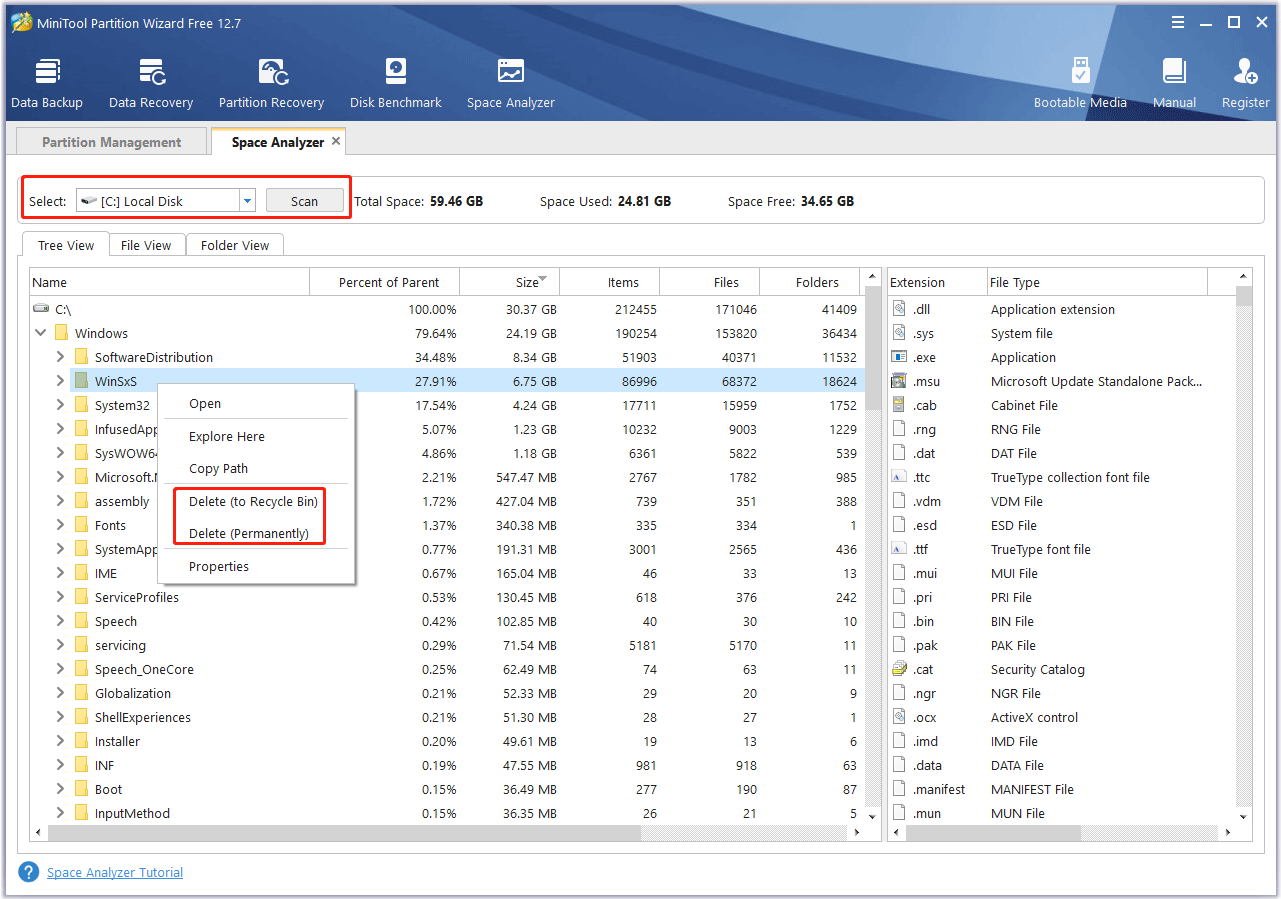Expand the SoftwareDistribution folder

pyautogui.click(x=60, y=357)
